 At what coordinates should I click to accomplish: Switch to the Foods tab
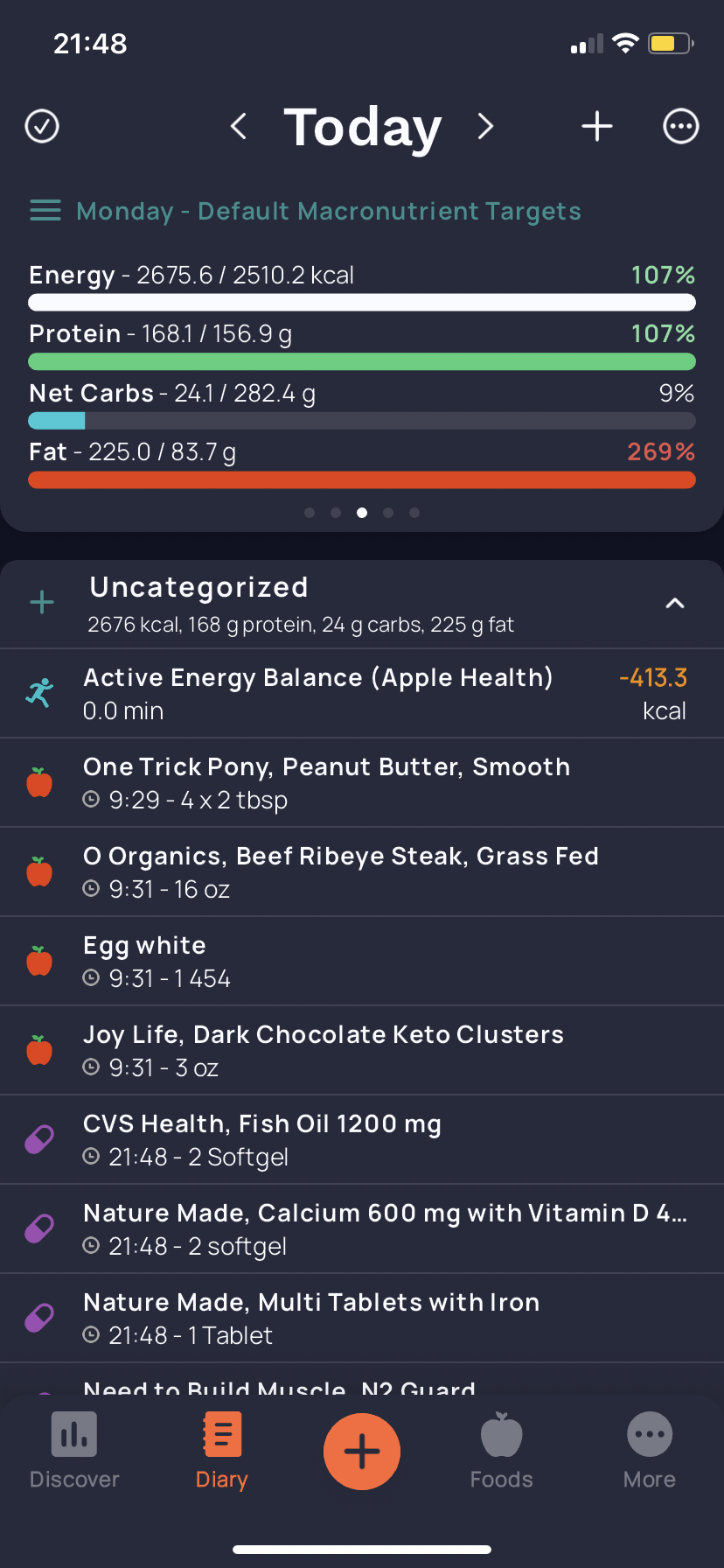(502, 1452)
